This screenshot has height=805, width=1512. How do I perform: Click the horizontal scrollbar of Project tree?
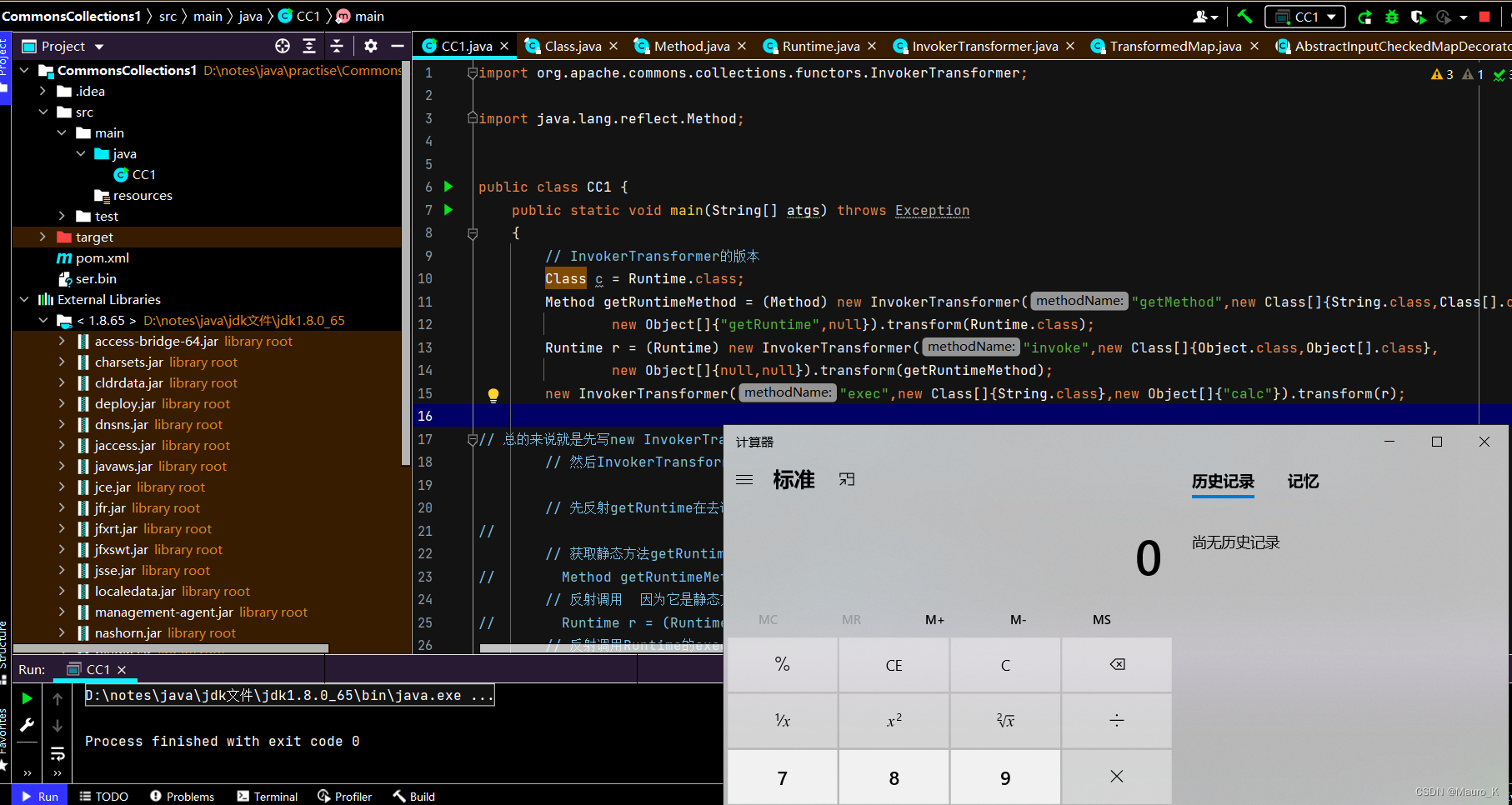[171, 648]
